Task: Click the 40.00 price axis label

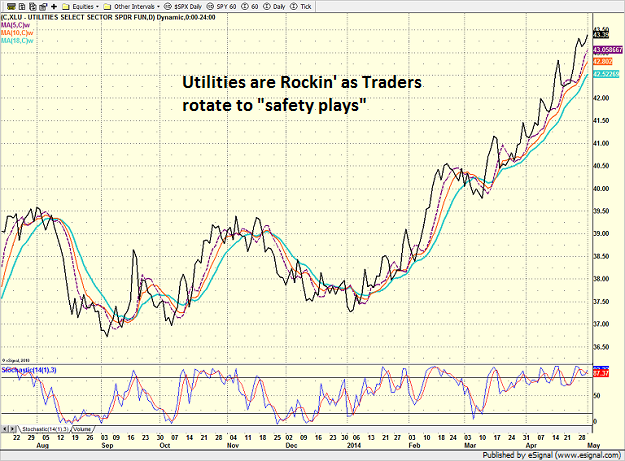Action: [601, 188]
